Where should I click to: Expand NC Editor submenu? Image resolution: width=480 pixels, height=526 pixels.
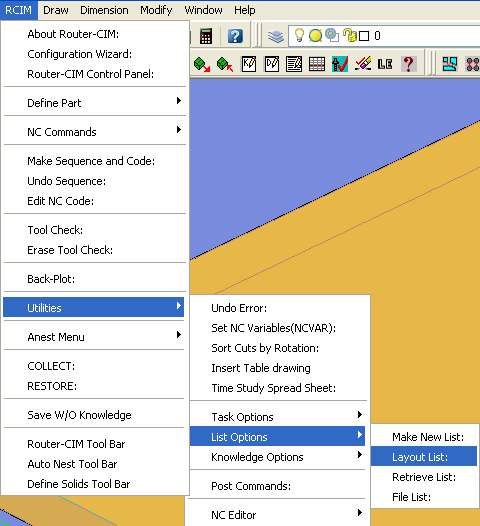[278, 515]
